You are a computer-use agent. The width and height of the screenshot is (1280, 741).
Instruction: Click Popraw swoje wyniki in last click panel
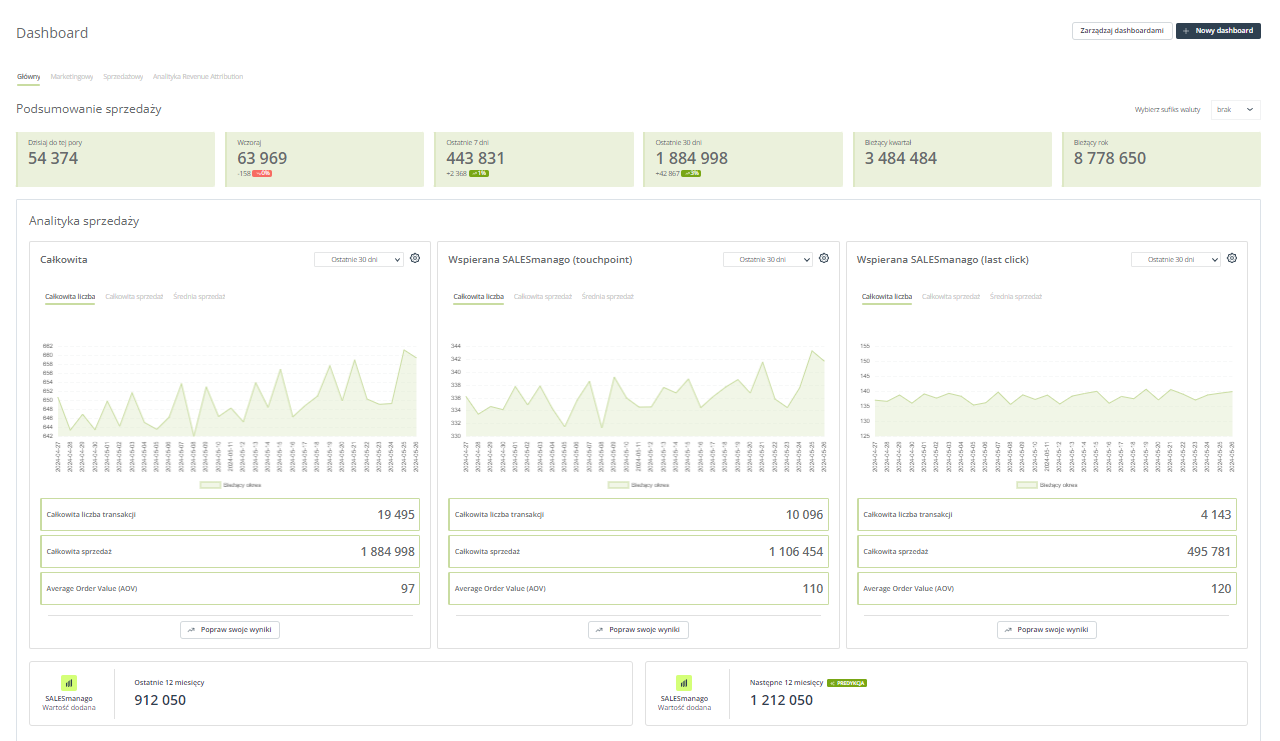point(1047,630)
